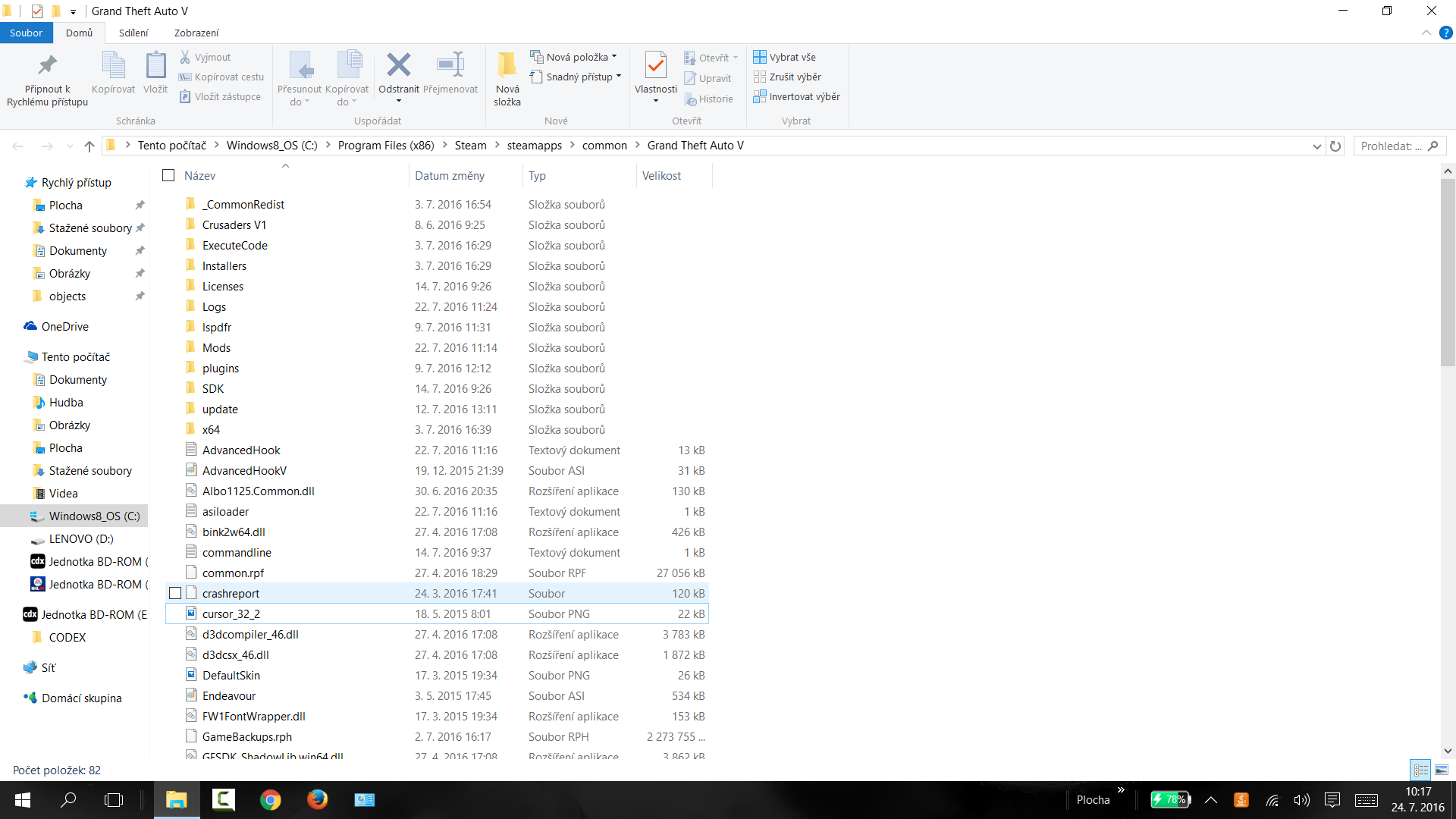Open the Soubor menu
This screenshot has width=1456, height=819.
[26, 33]
